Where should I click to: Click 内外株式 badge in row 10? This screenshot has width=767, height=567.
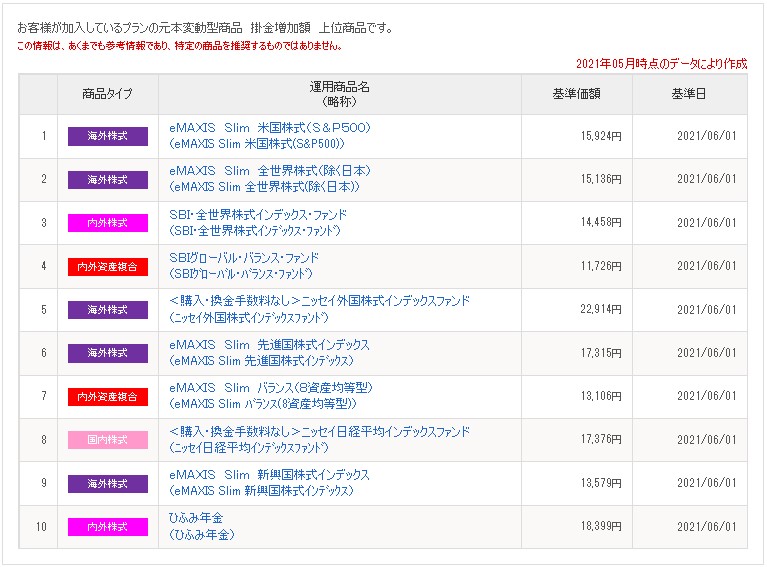pos(108,527)
